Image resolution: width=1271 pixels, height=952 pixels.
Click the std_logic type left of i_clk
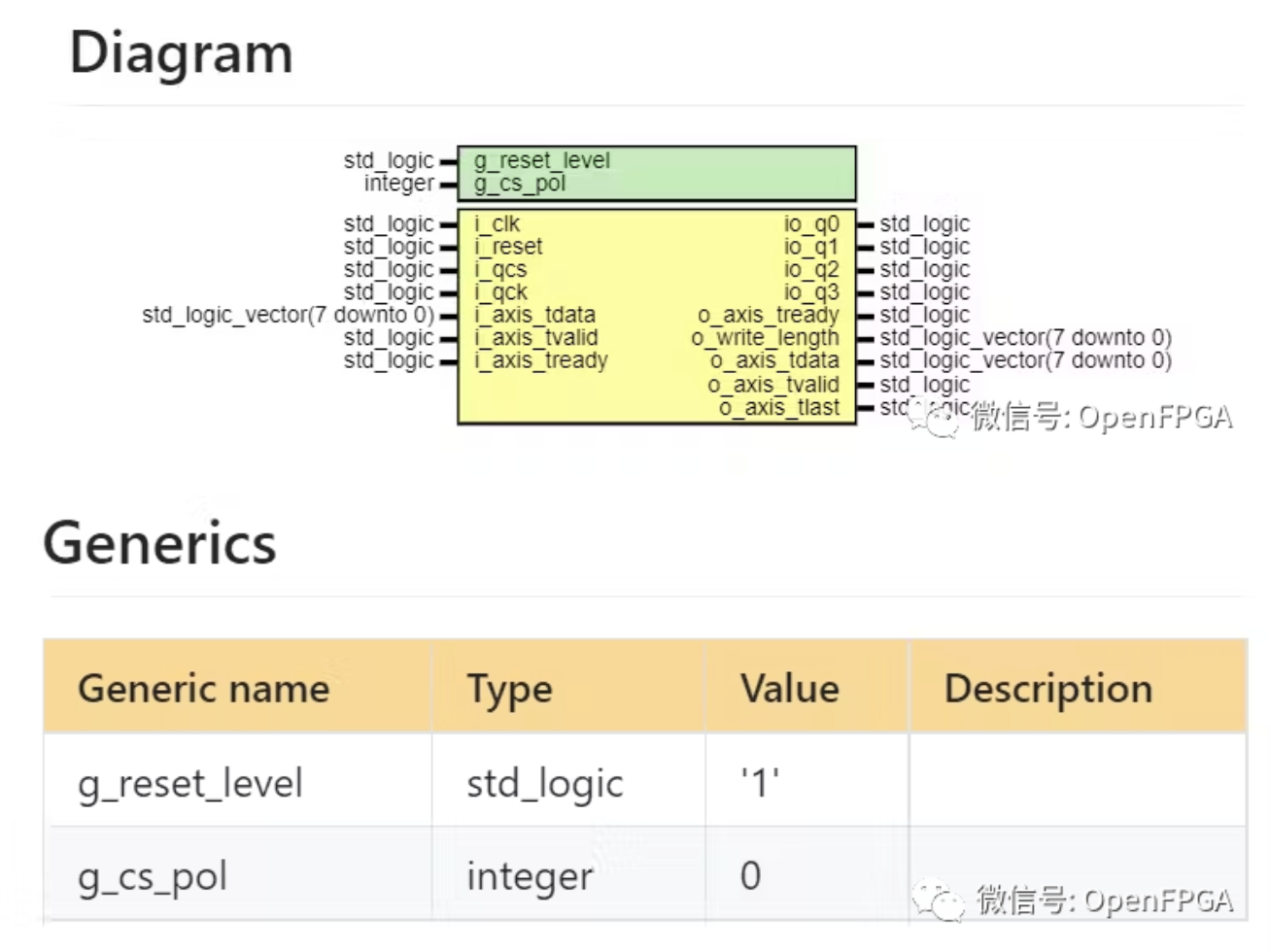(x=389, y=224)
